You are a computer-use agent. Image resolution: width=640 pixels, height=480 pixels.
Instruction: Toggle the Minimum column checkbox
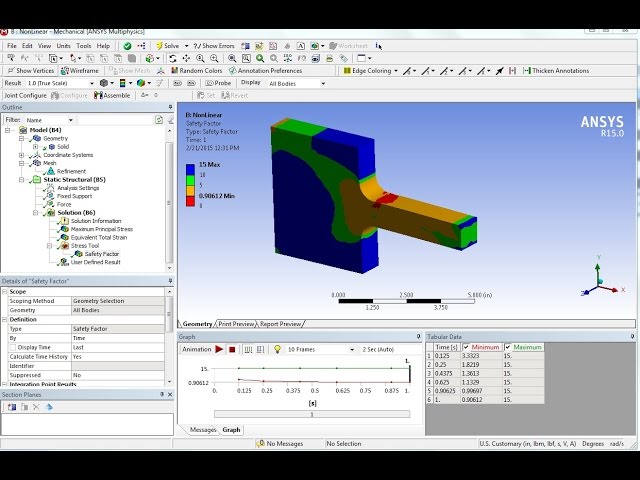[x=466, y=347]
